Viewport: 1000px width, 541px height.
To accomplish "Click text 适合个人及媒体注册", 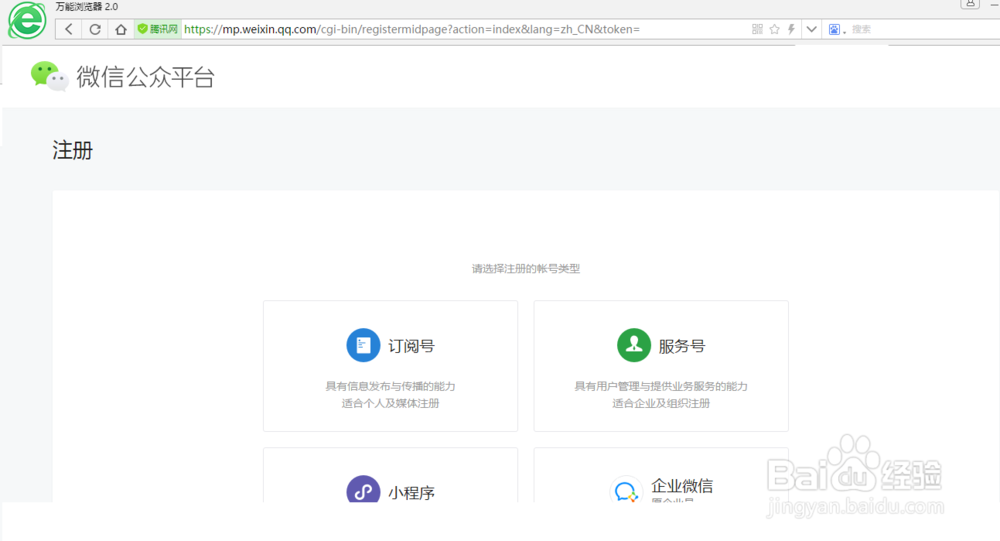I will click(x=390, y=403).
